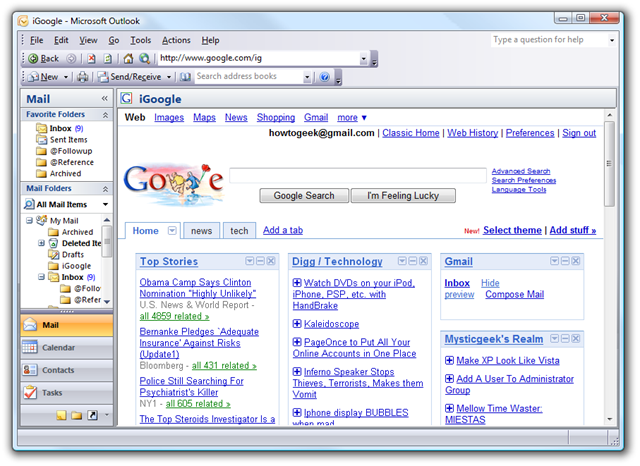
Task: Close the Mysticgeek's Realm gadget
Action: 576,339
